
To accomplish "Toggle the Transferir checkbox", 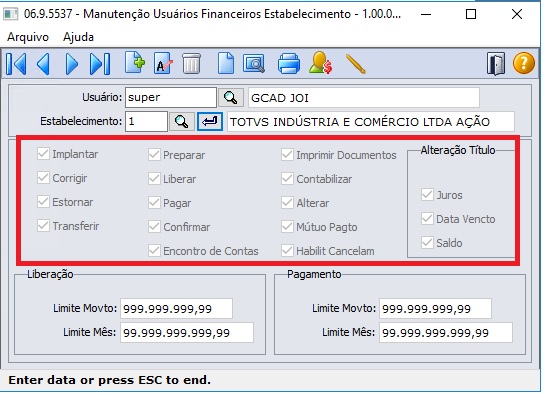I will [x=43, y=225].
